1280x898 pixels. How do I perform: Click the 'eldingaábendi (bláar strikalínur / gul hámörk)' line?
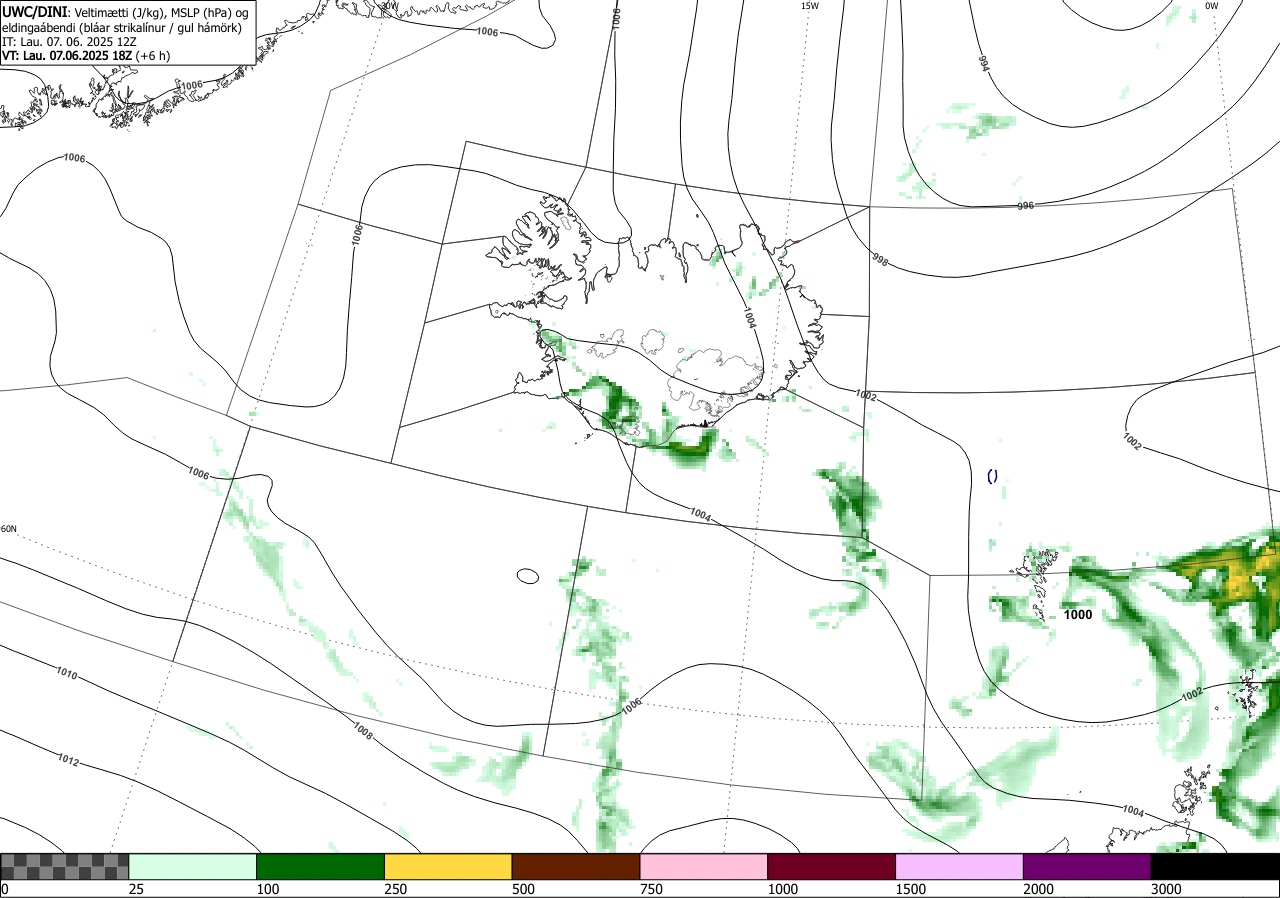tap(122, 27)
